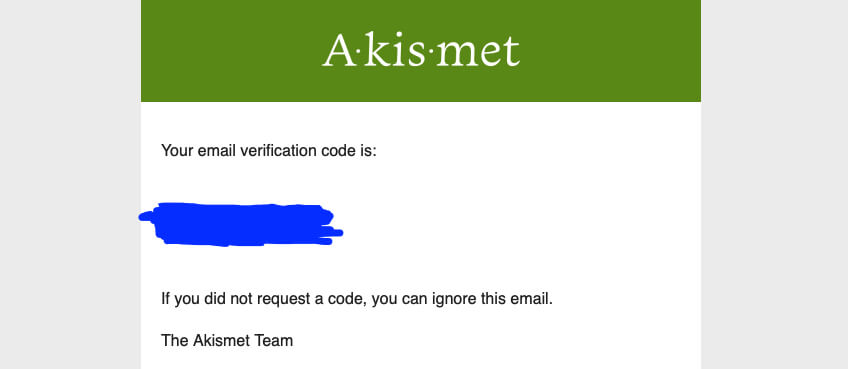Image resolution: width=848 pixels, height=369 pixels.
Task: Click the dot between kis and met
Action: 431,54
